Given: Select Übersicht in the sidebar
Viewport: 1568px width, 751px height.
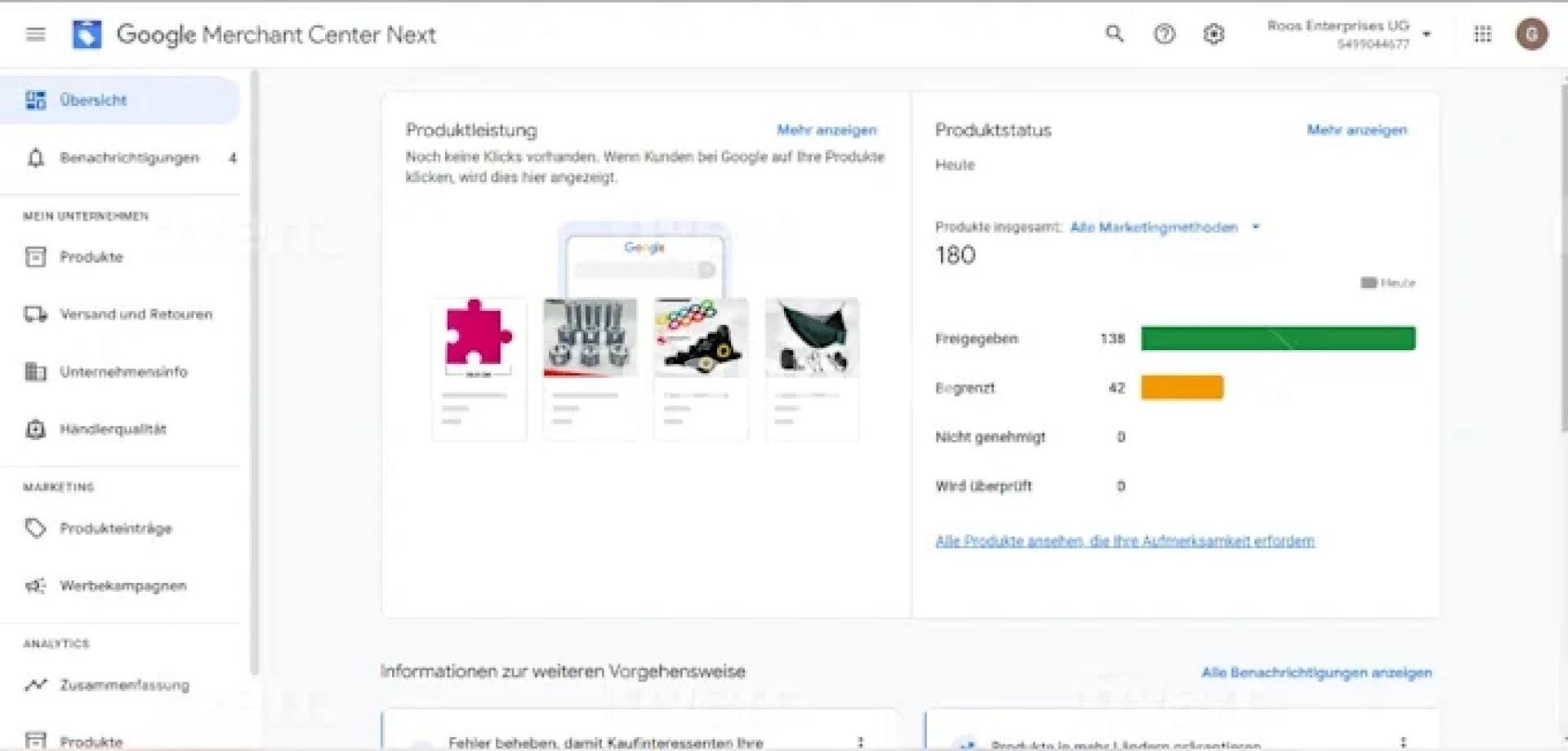Looking at the screenshot, I should pos(93,100).
